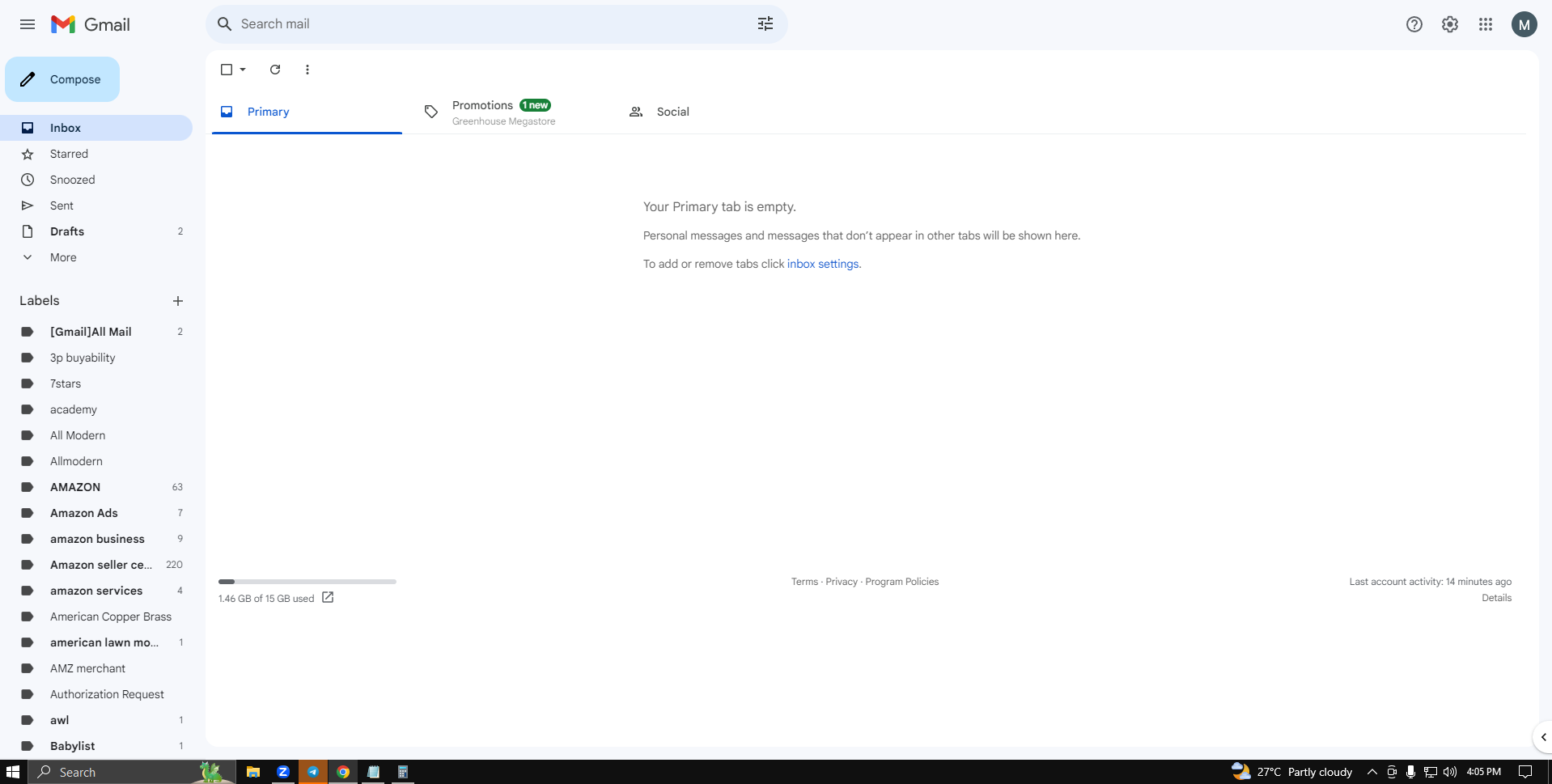Focus the Search mail field
This screenshot has height=784, width=1552.
click(497, 24)
